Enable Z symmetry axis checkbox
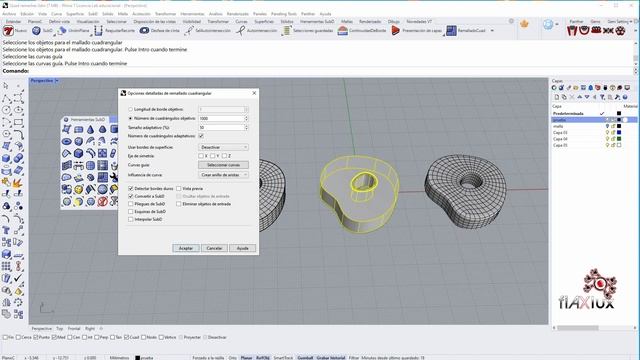This screenshot has width=640, height=360. click(224, 156)
